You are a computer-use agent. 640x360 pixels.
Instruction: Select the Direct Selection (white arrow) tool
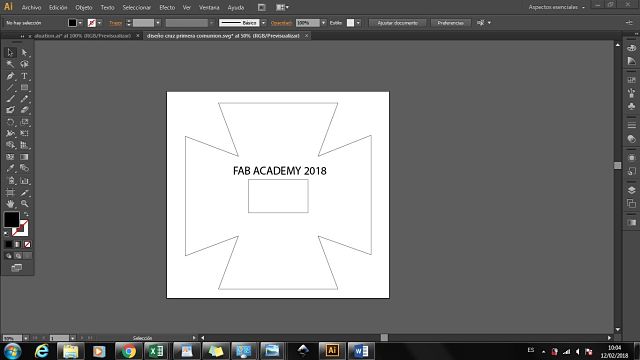[x=24, y=52]
